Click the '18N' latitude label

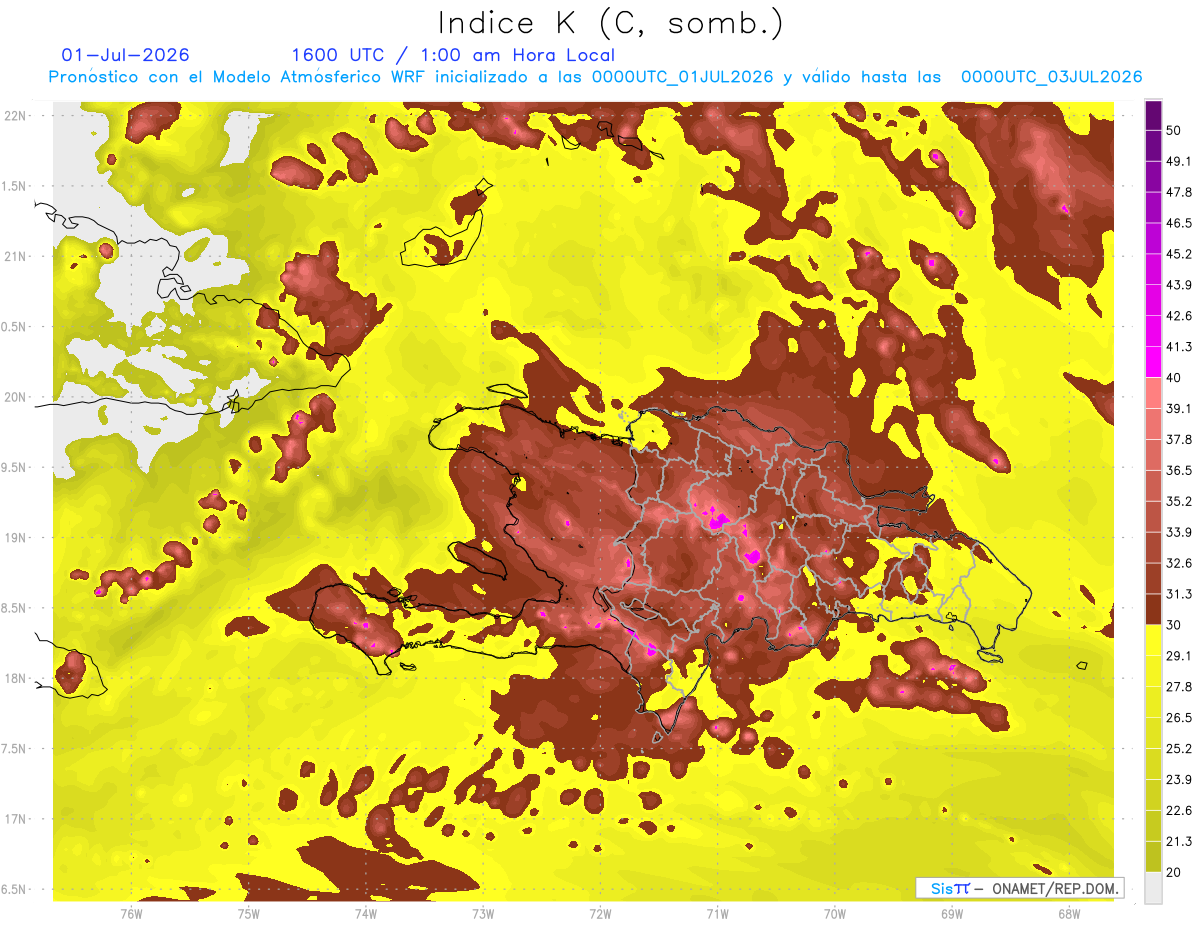click(14, 678)
